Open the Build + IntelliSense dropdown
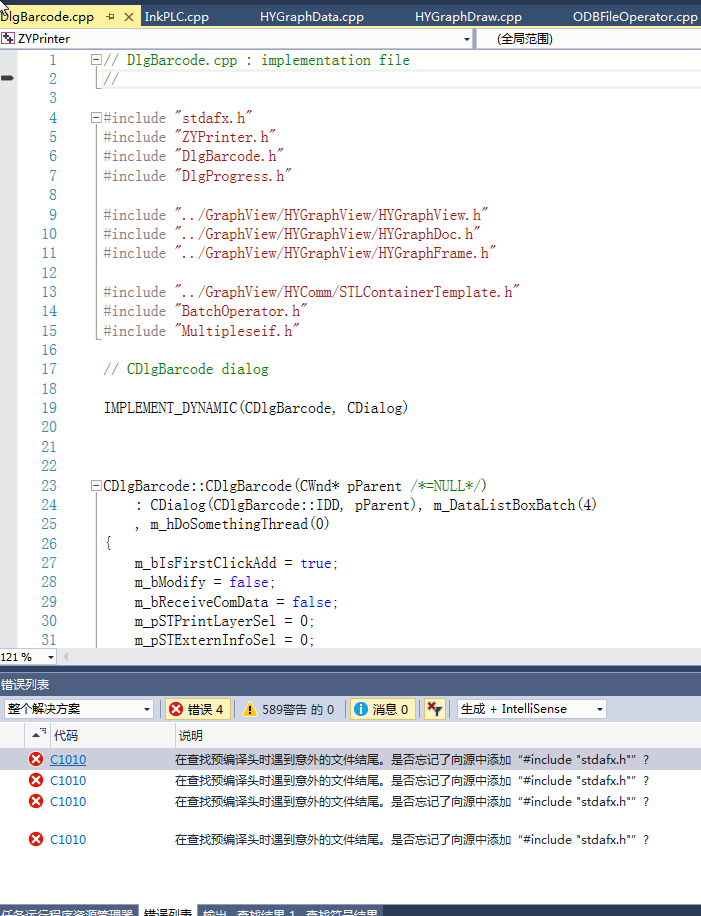 coord(600,709)
